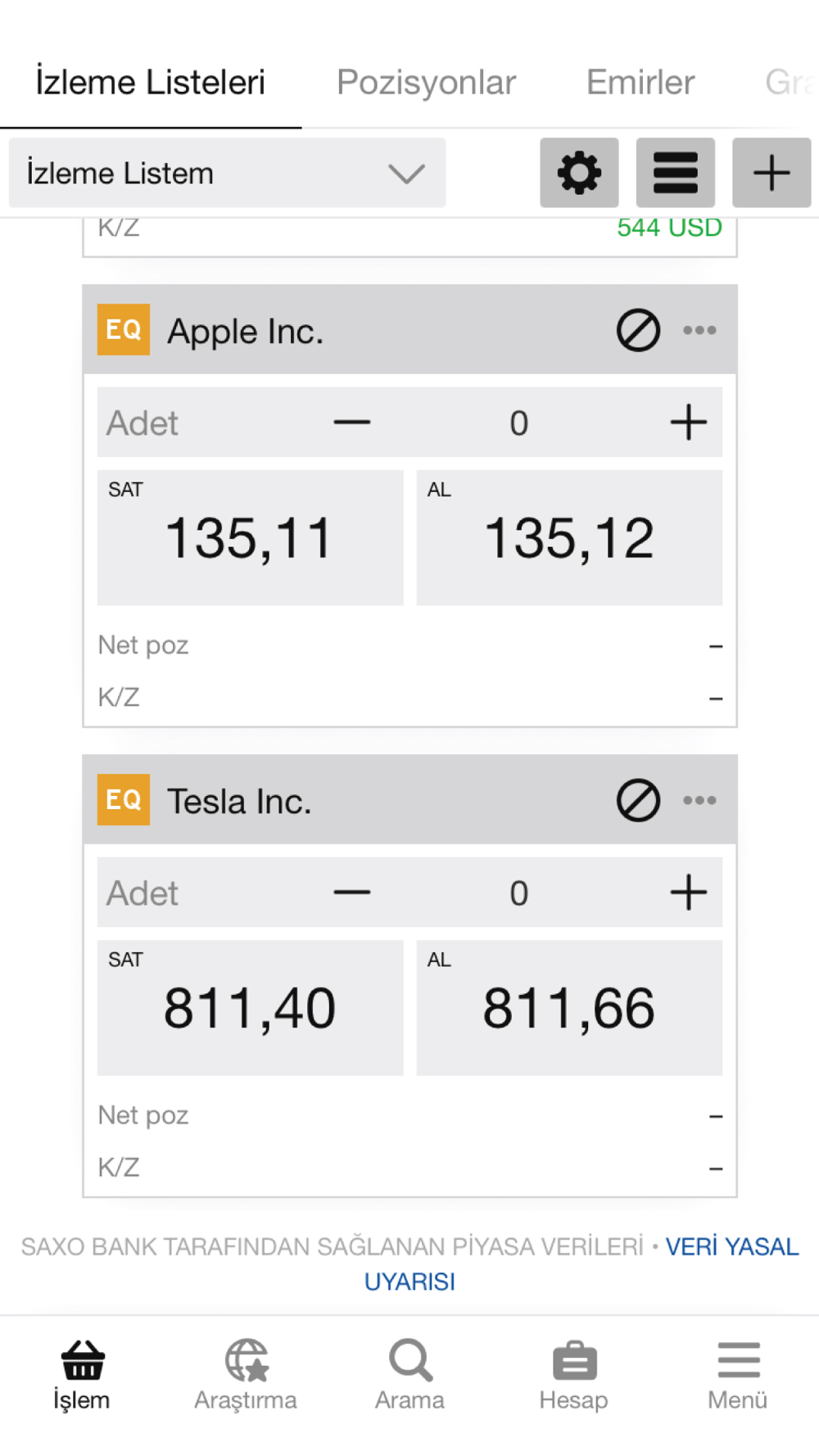Open Arama search in bottom bar

[x=409, y=1375]
